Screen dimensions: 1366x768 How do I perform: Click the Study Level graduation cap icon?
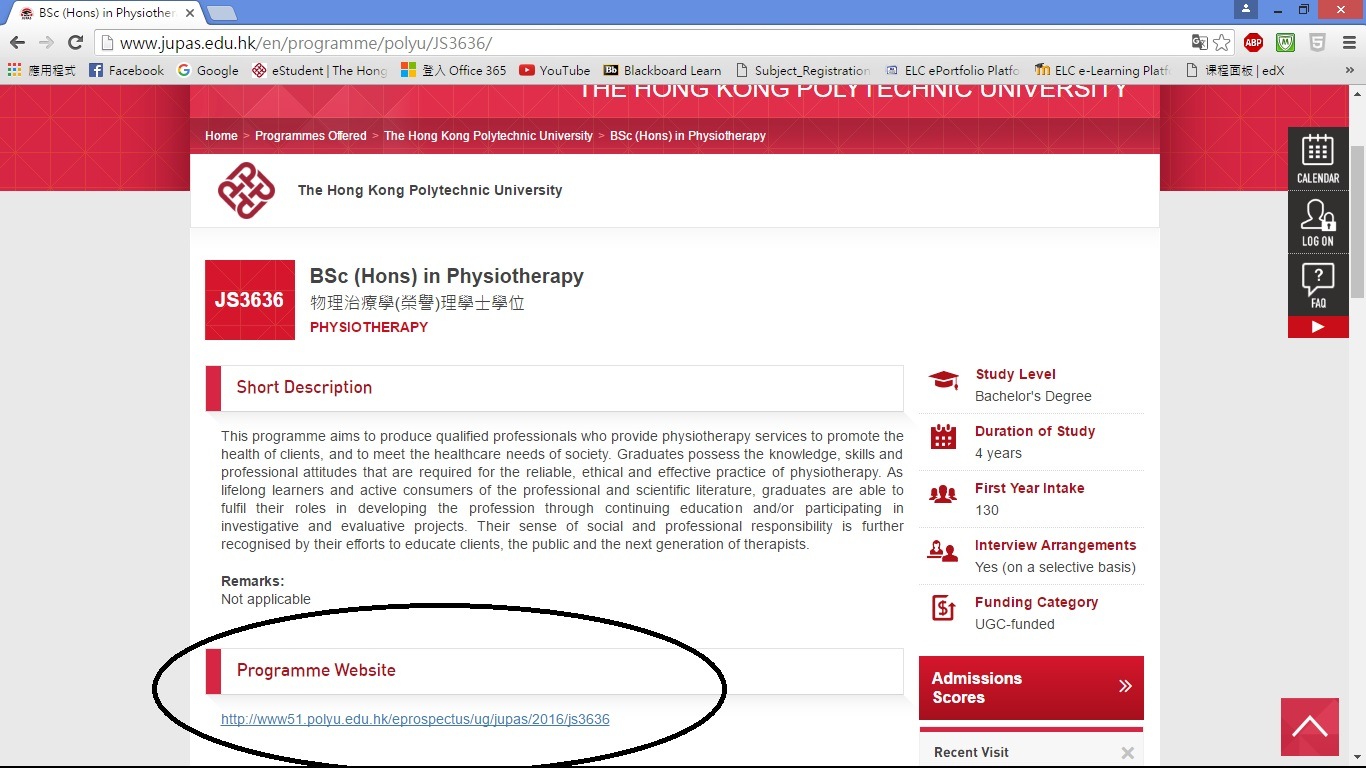click(x=943, y=380)
